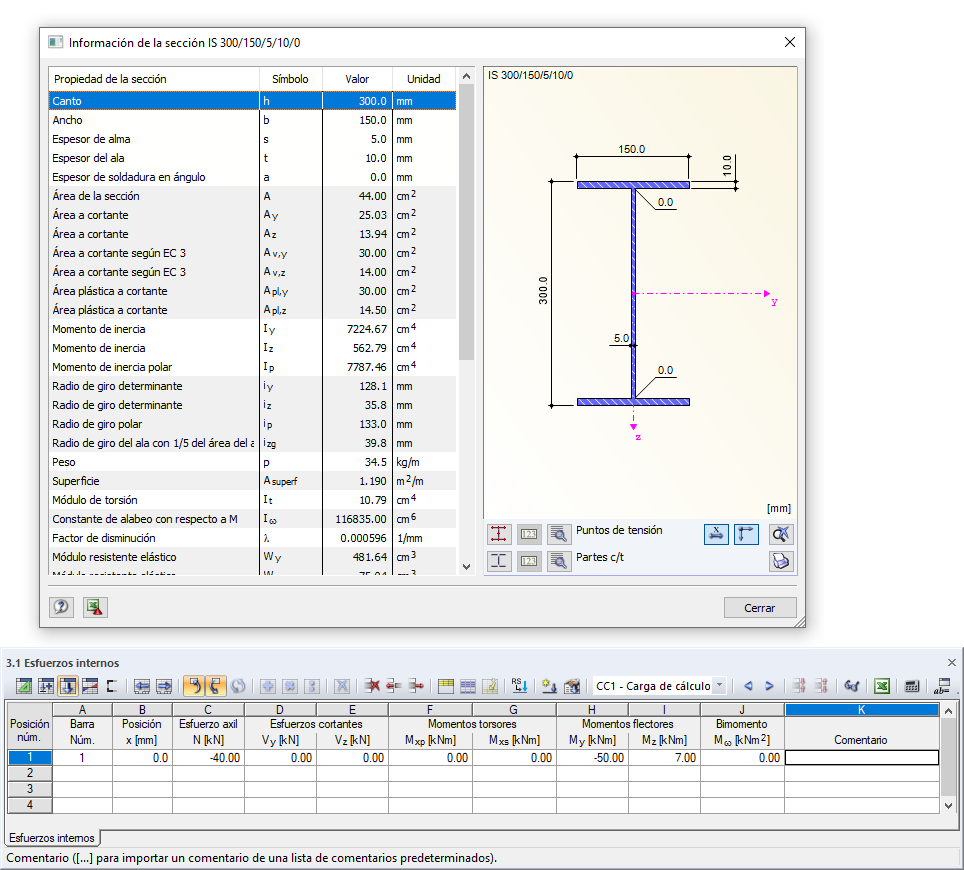Click the Comentario cell in row 1
This screenshot has width=964, height=870.
(x=861, y=758)
